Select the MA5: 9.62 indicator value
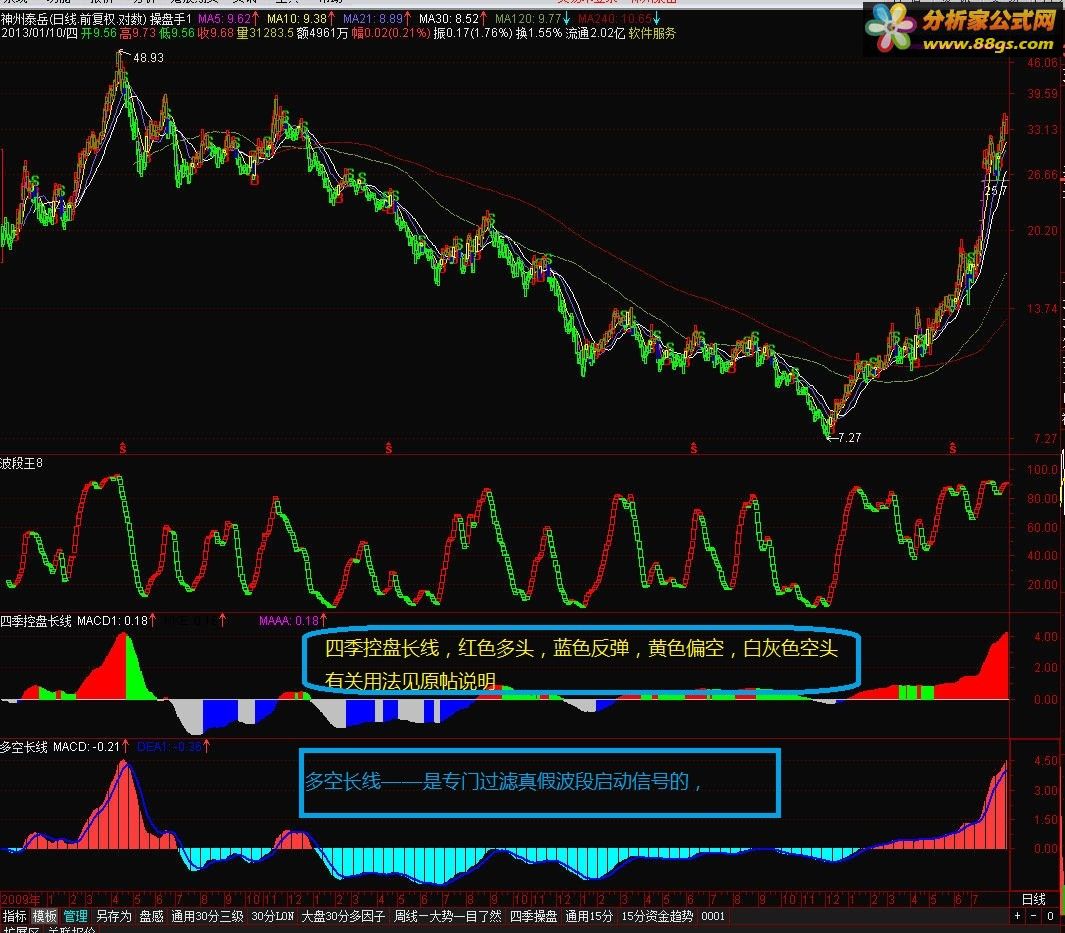 click(x=225, y=18)
